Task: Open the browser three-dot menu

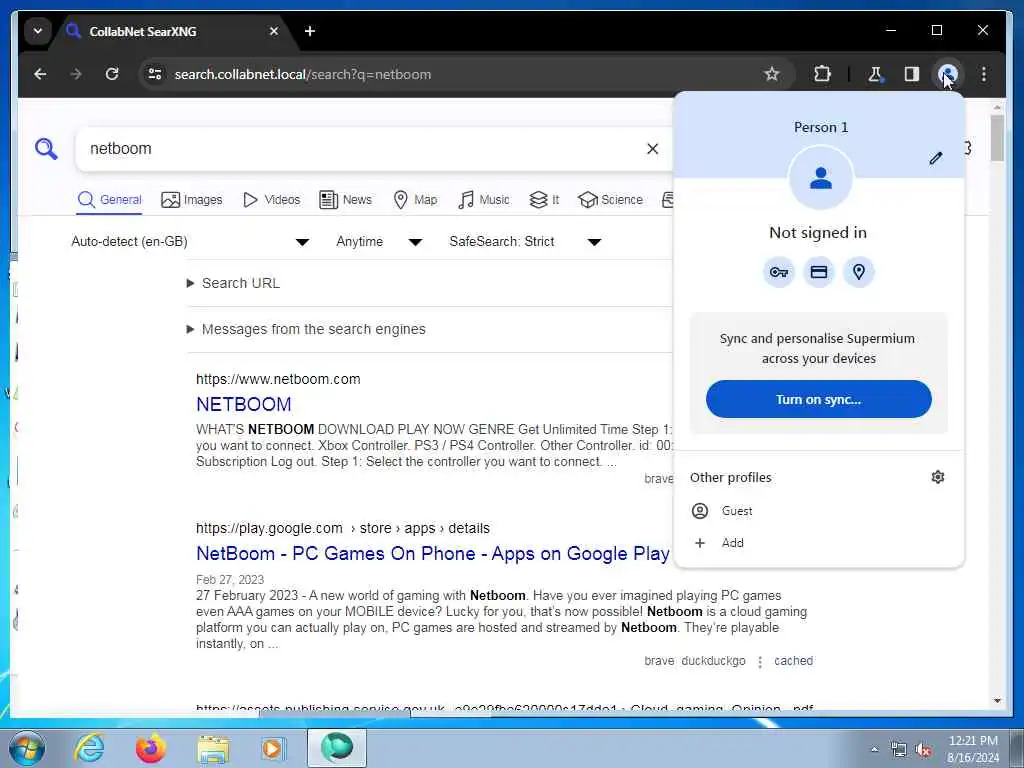Action: pyautogui.click(x=984, y=74)
